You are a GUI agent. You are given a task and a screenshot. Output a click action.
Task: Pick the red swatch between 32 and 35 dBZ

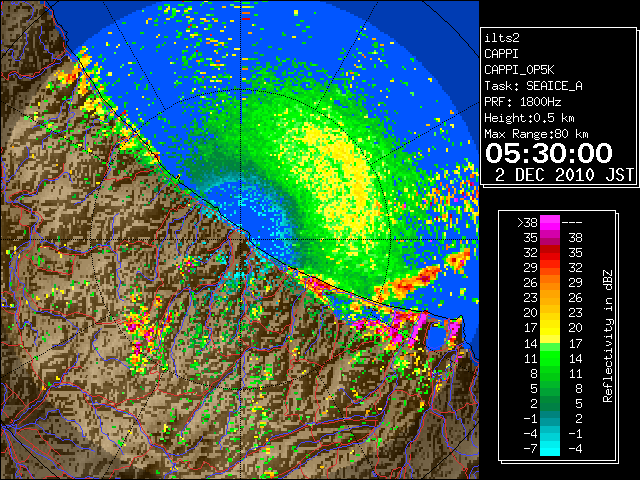point(550,253)
